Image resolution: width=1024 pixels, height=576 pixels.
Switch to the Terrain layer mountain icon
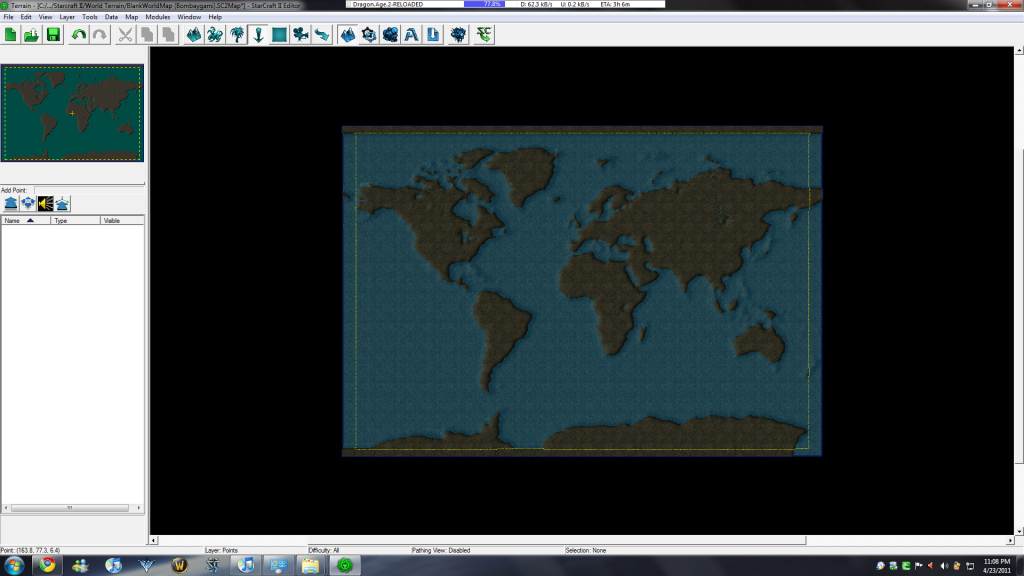[x=193, y=35]
